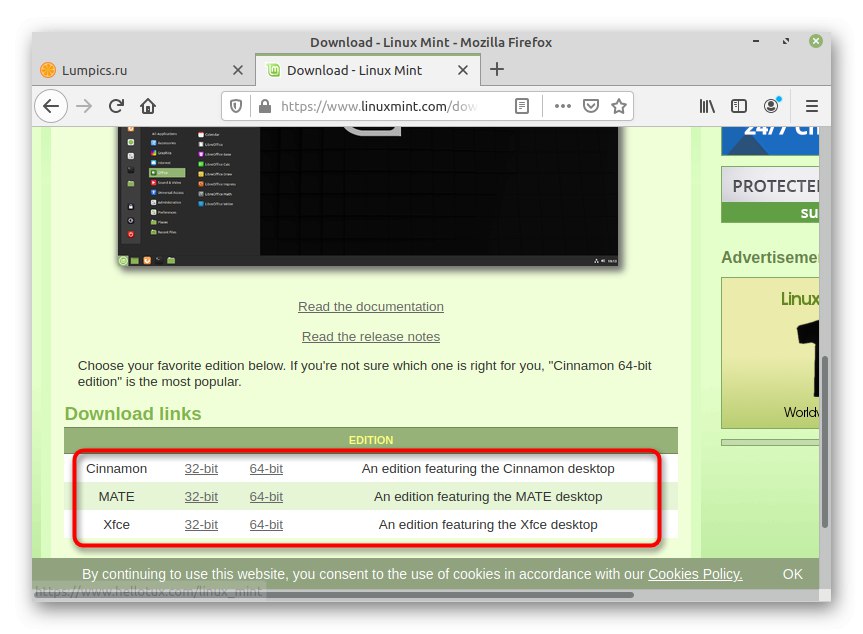The height and width of the screenshot is (634, 863).
Task: Click the Linux advertisement image in sidebar
Action: (x=770, y=353)
